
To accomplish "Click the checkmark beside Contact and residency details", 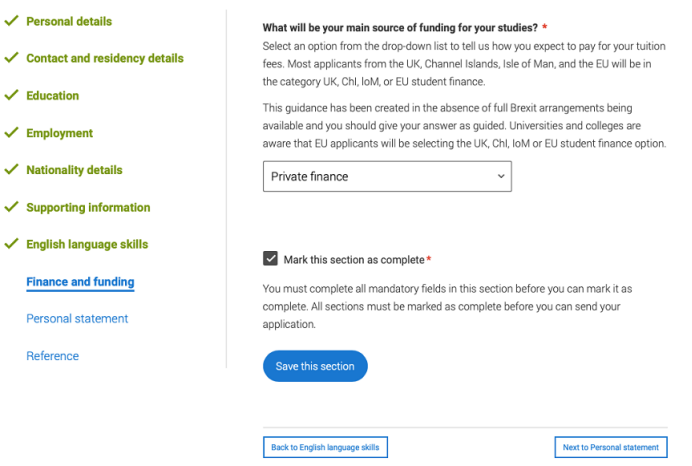I will point(11,57).
